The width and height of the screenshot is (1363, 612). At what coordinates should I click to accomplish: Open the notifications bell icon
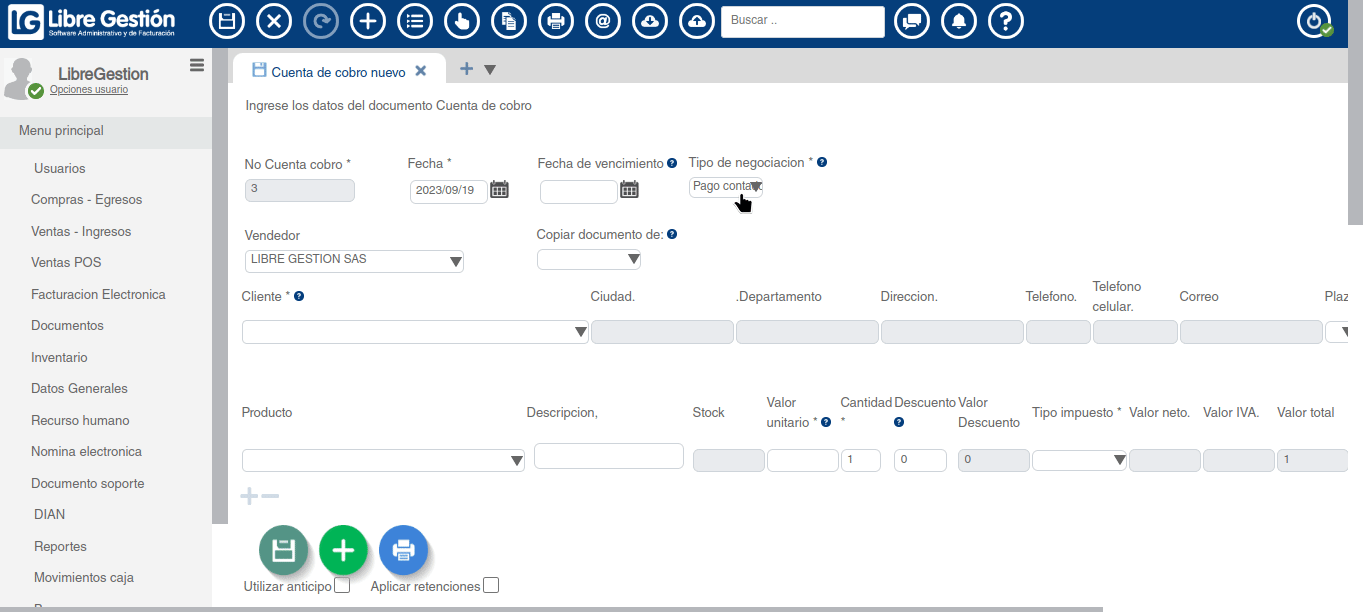[959, 20]
